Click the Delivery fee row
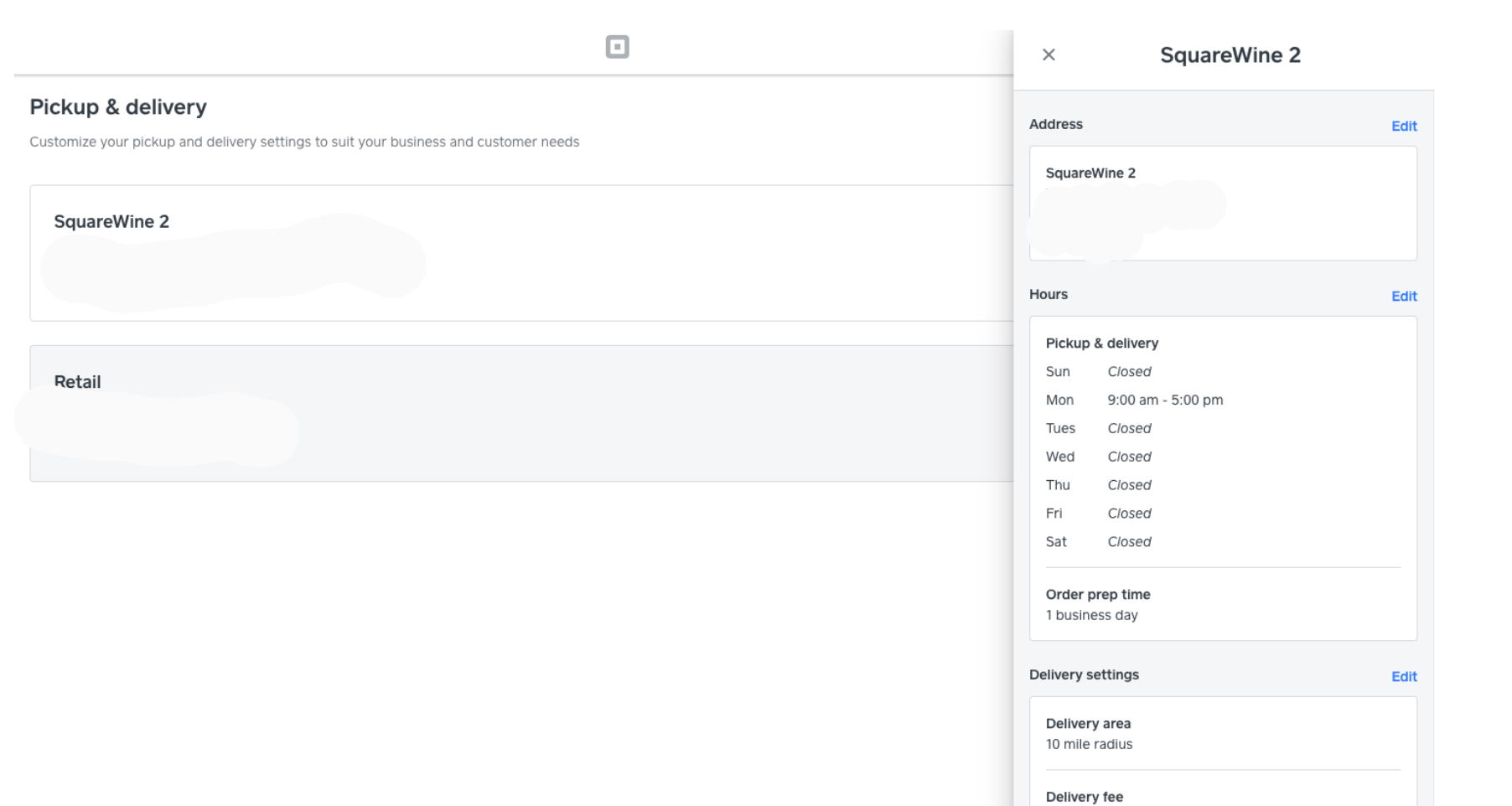This screenshot has height=806, width=1512. (x=1085, y=796)
